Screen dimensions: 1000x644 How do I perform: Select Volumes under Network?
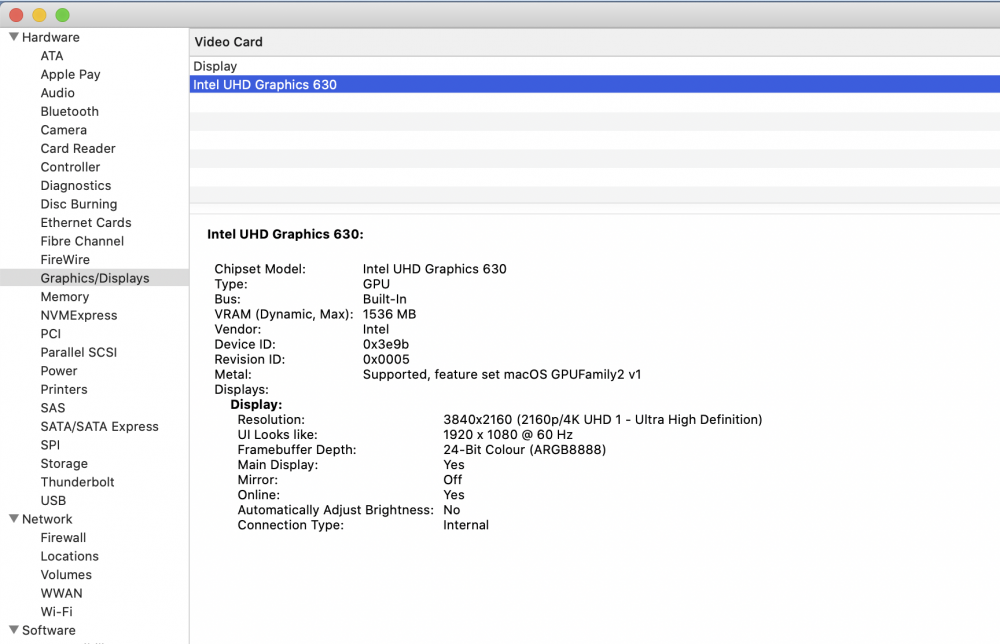pos(66,574)
